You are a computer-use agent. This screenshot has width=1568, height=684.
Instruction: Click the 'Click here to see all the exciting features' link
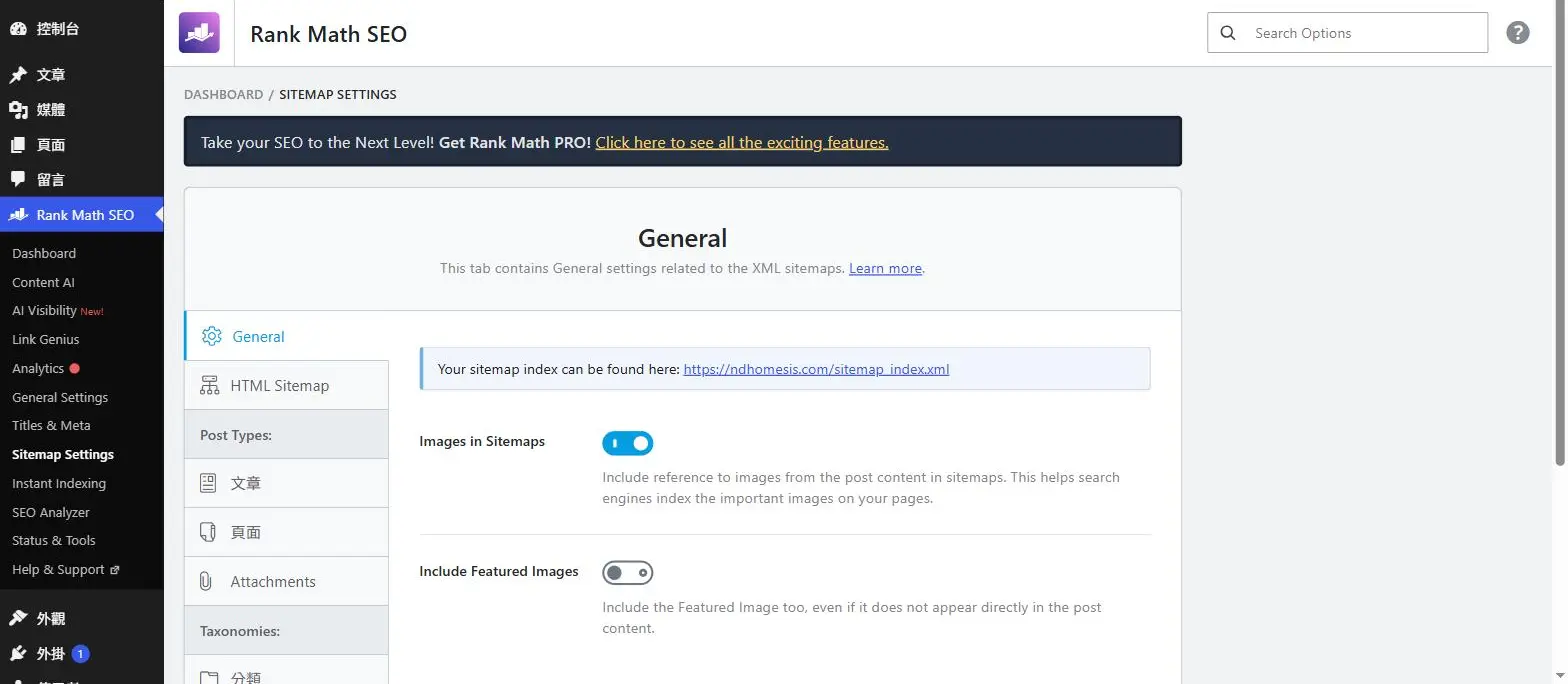(742, 142)
